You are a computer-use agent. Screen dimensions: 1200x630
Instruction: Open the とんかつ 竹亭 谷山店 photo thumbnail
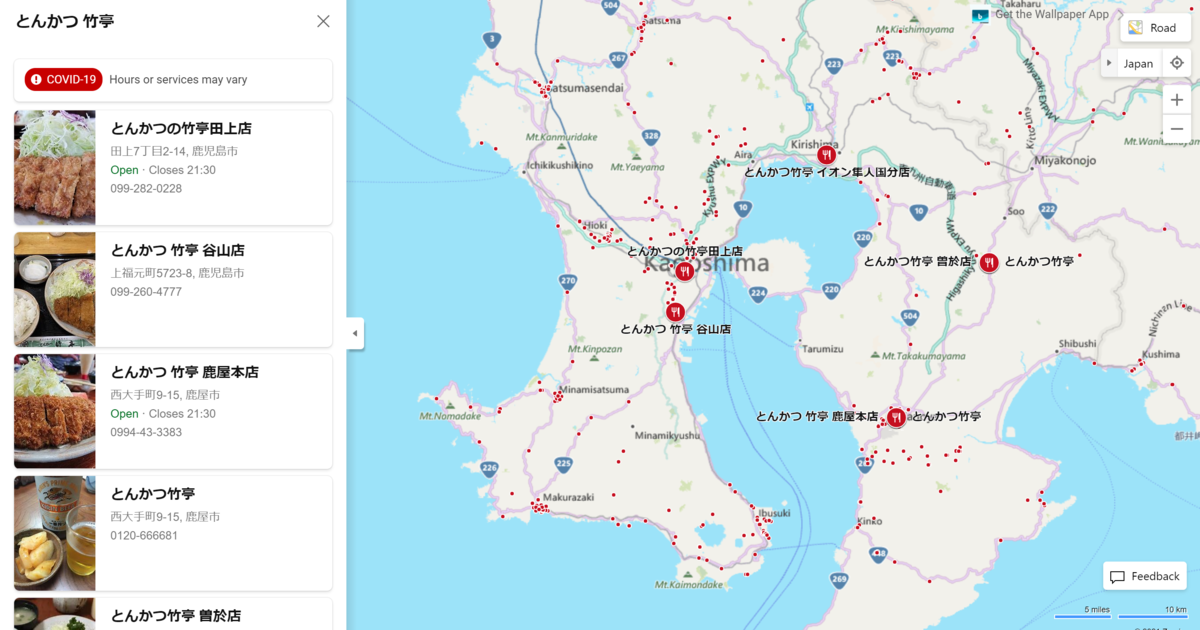tap(55, 290)
